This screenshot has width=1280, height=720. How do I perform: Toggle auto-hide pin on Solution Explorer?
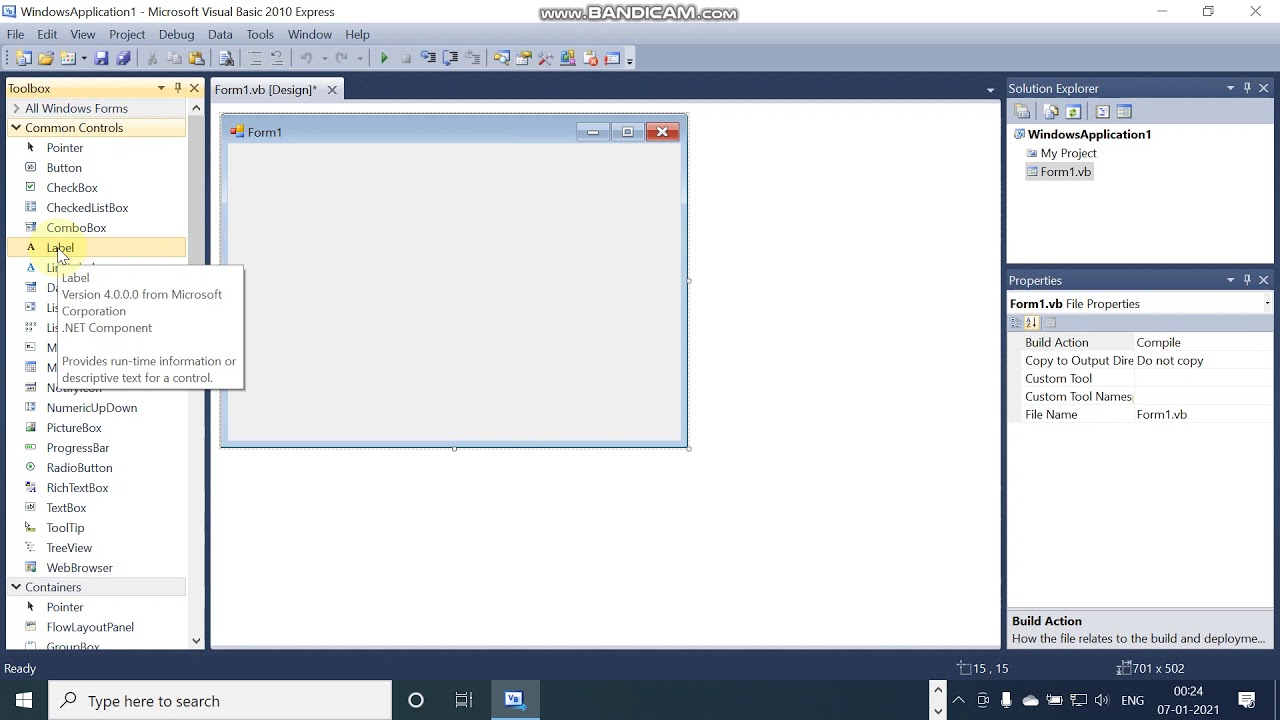1247,88
